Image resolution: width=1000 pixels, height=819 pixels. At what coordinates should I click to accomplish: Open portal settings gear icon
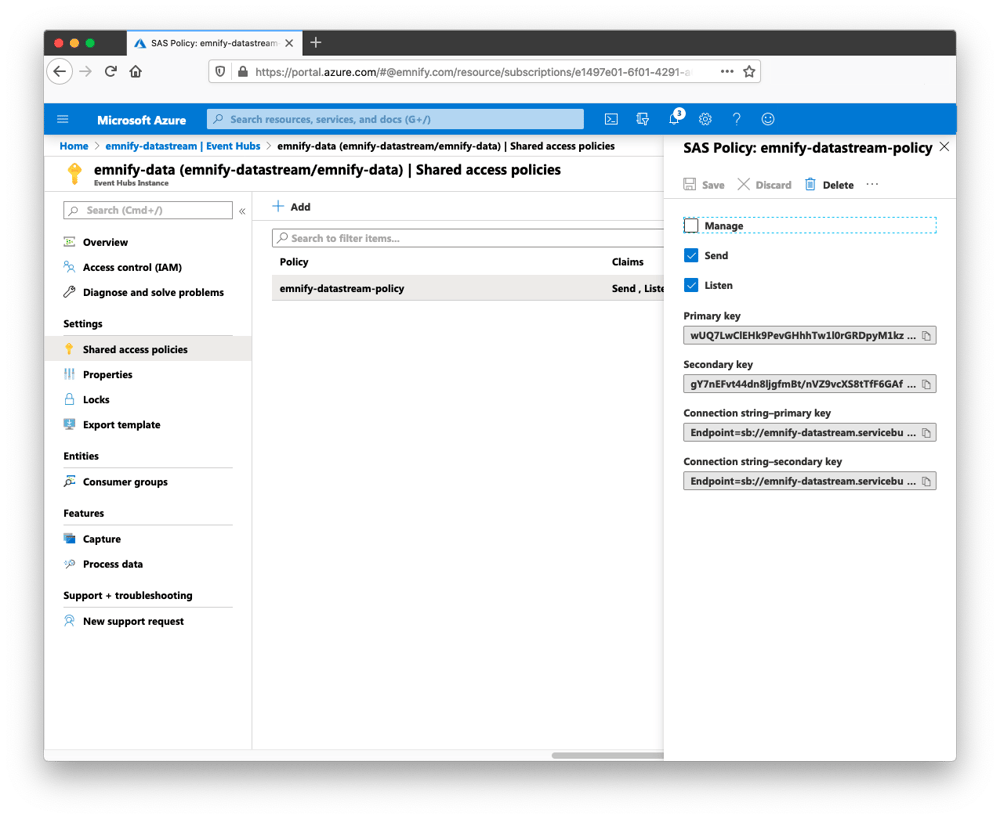705,119
